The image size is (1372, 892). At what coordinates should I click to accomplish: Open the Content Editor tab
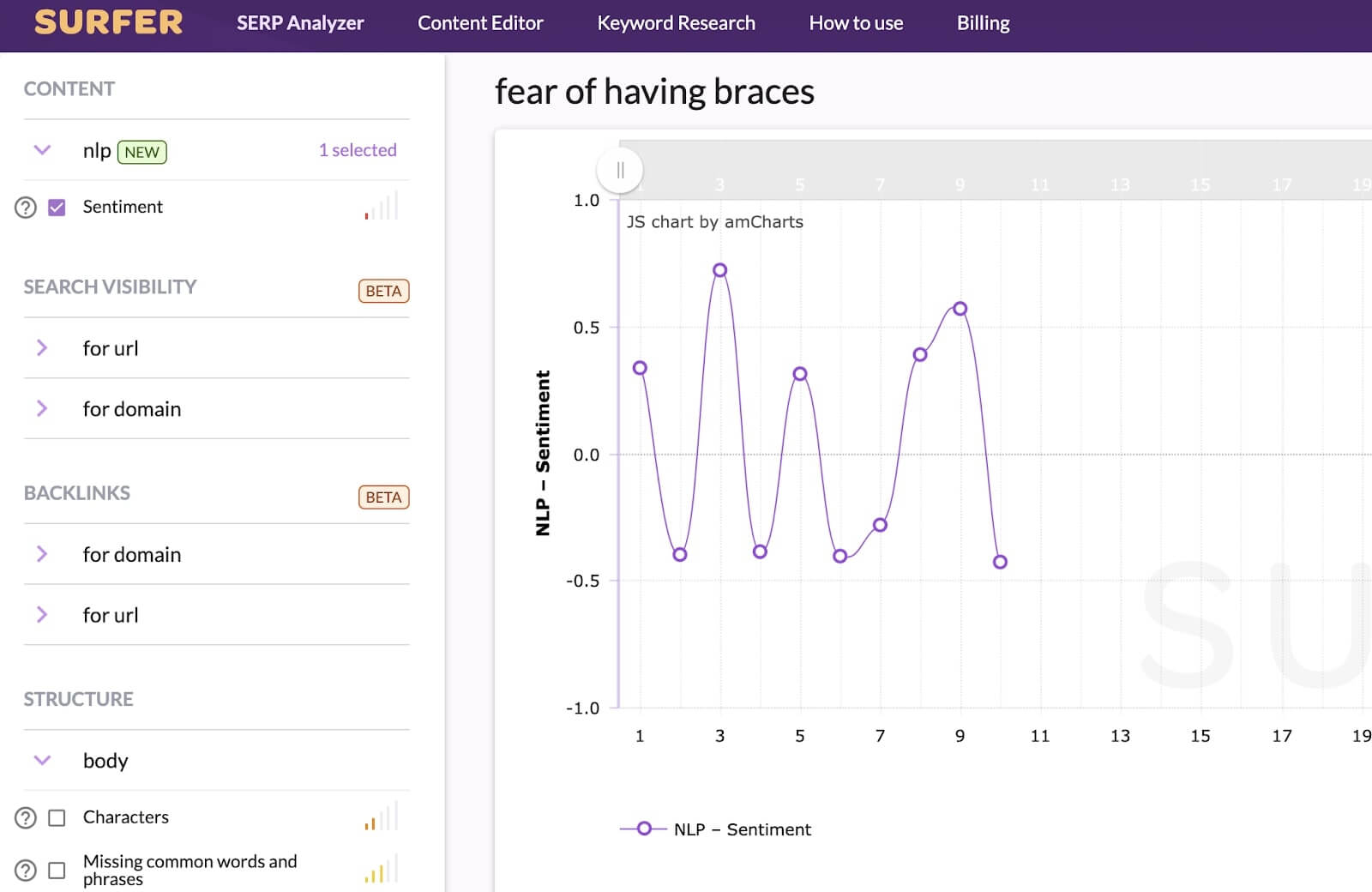click(x=480, y=23)
